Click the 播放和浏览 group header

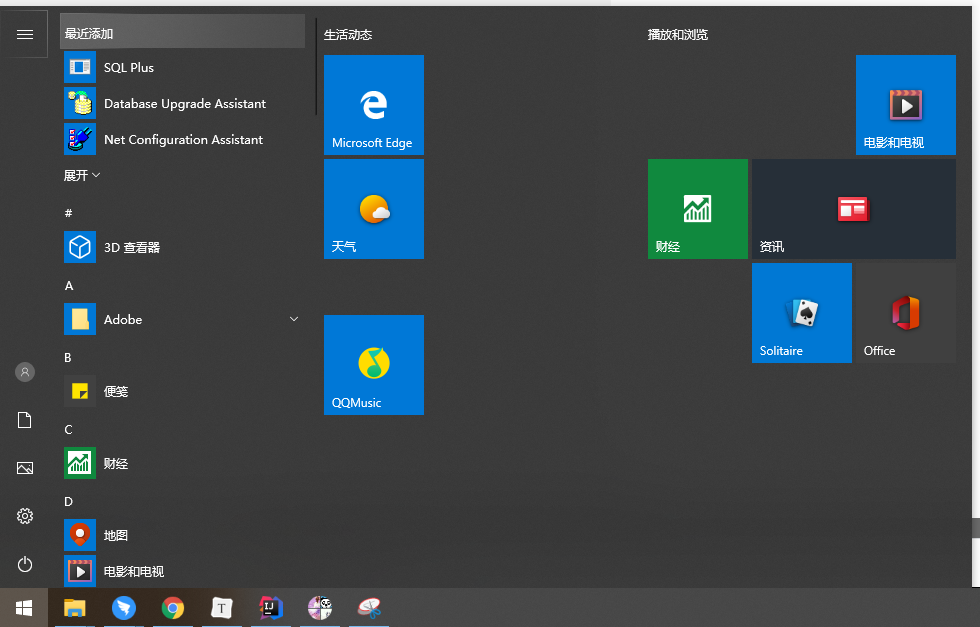point(678,35)
